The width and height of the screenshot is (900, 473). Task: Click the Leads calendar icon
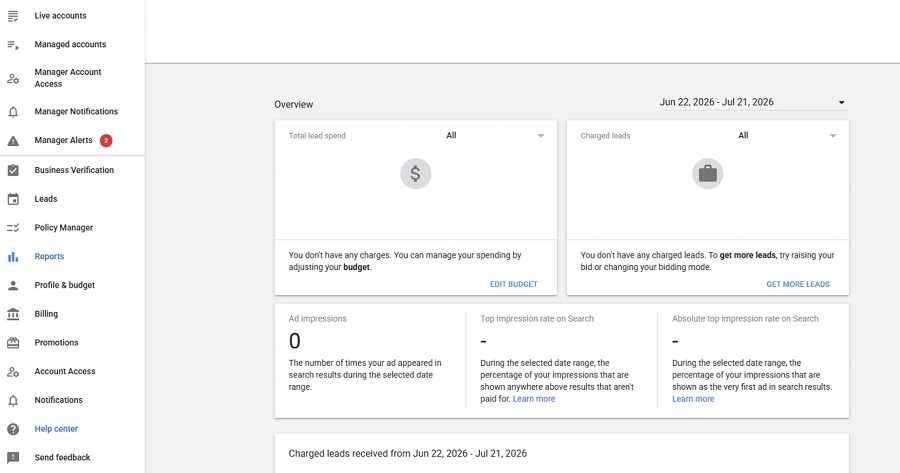tap(13, 199)
